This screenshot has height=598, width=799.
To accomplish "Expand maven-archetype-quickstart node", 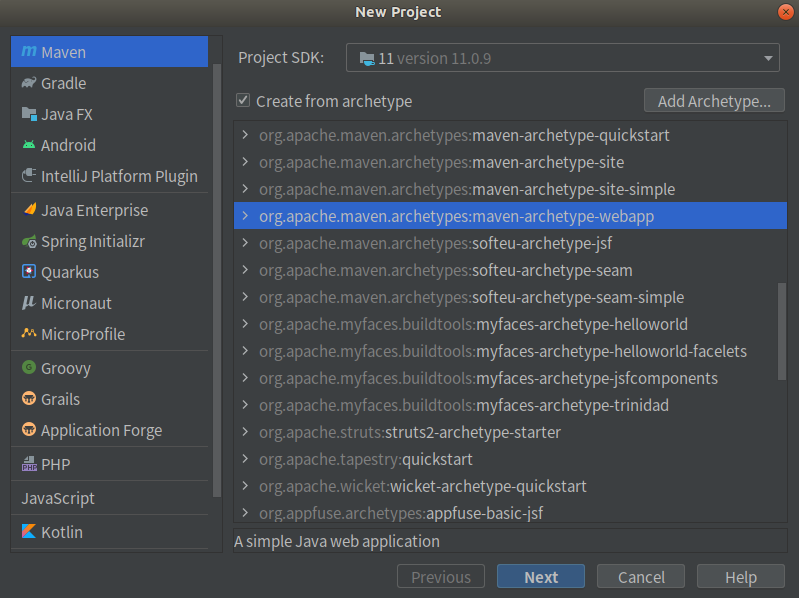I will [245, 135].
